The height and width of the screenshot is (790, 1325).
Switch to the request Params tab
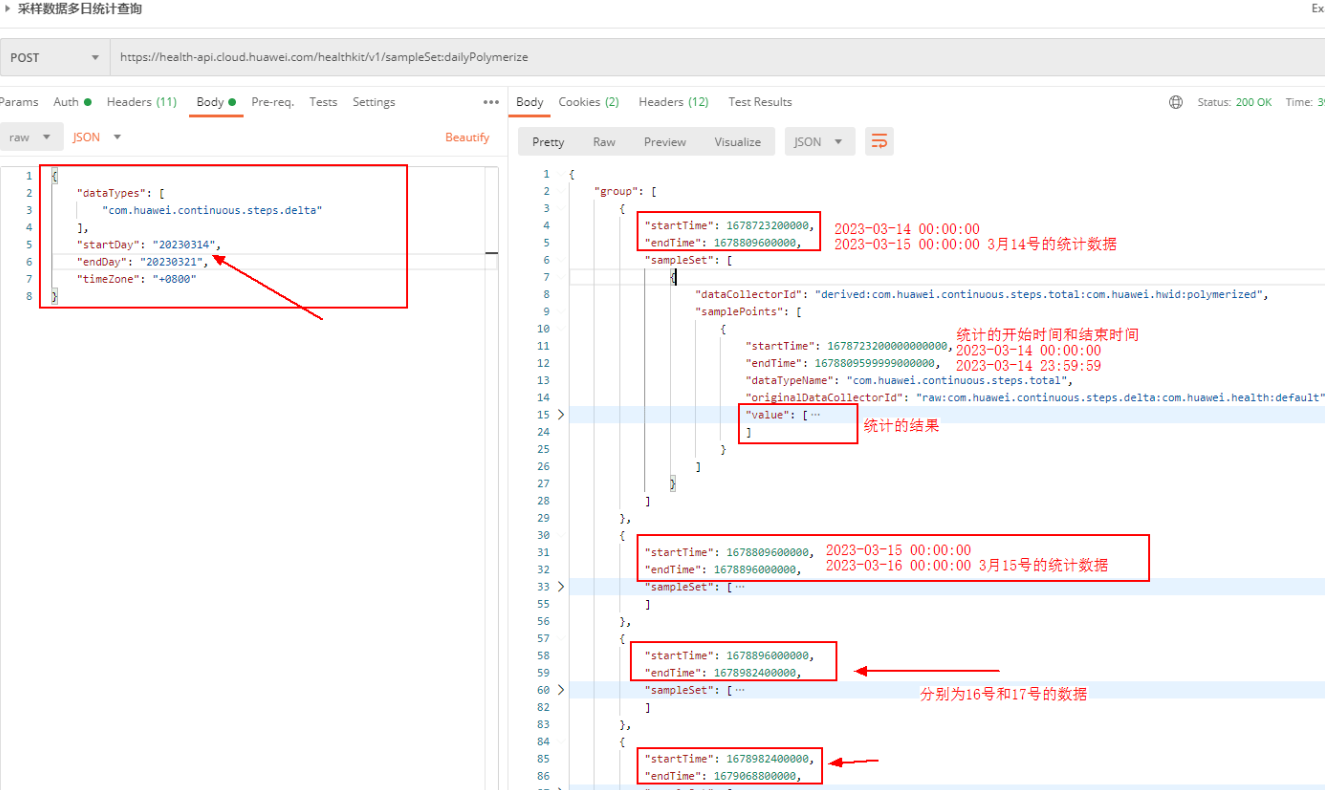click(19, 102)
